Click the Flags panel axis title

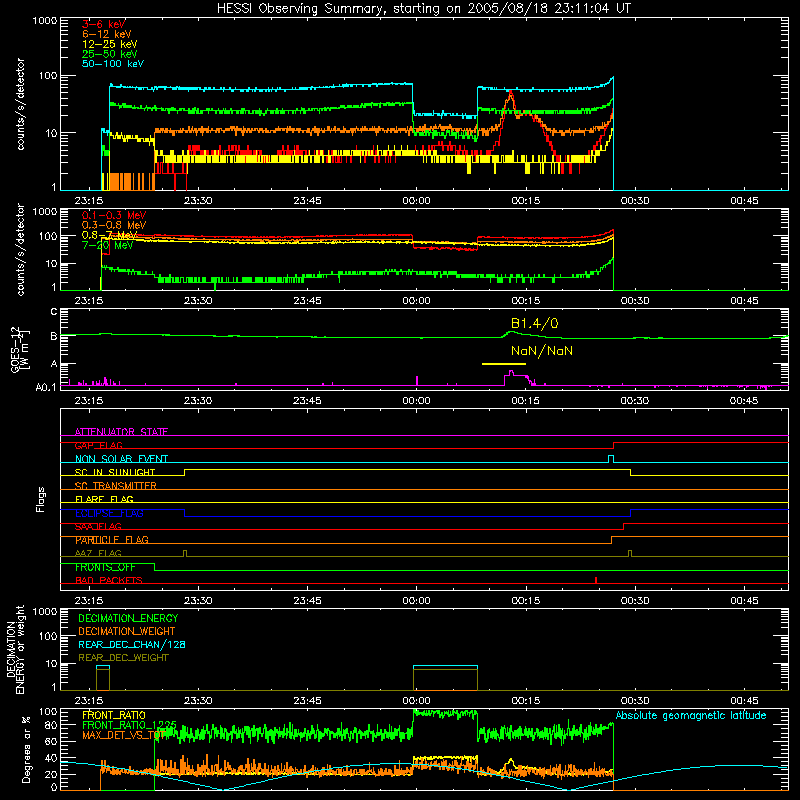tap(40, 499)
